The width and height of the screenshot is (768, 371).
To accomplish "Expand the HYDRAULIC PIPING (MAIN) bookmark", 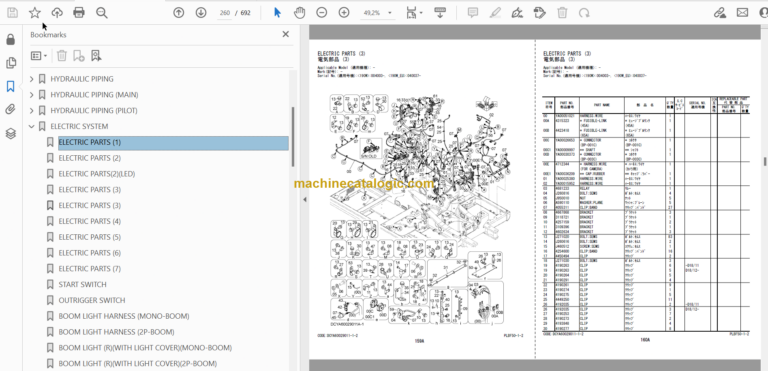I will coord(32,95).
